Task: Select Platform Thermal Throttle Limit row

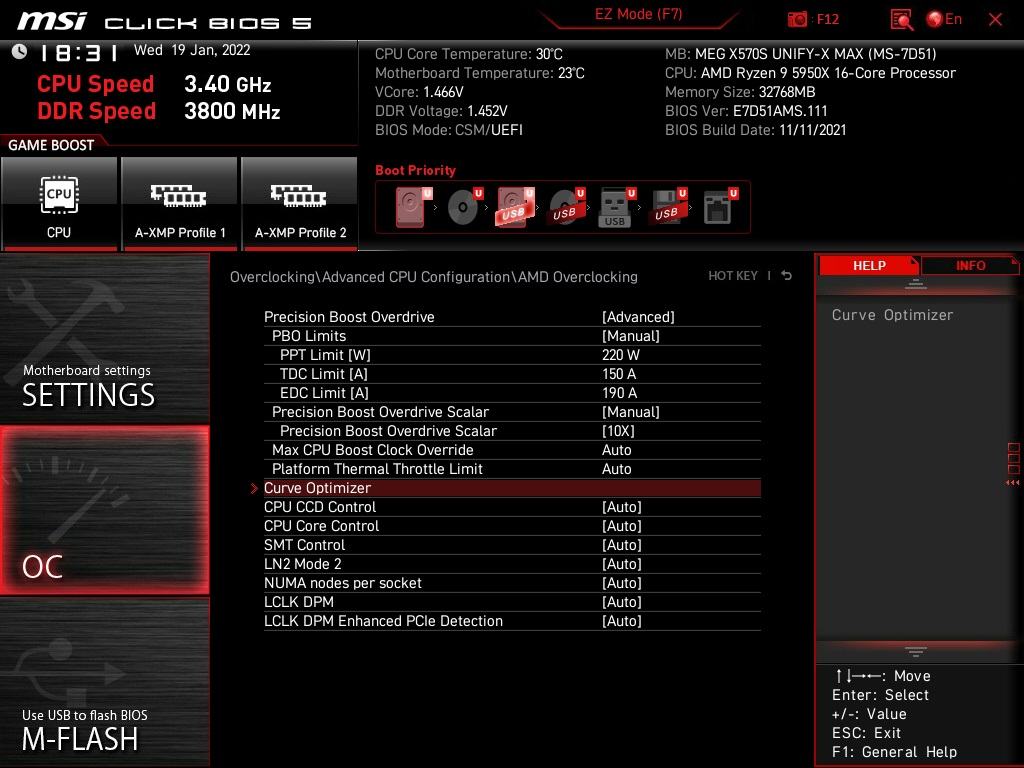Action: click(512, 468)
